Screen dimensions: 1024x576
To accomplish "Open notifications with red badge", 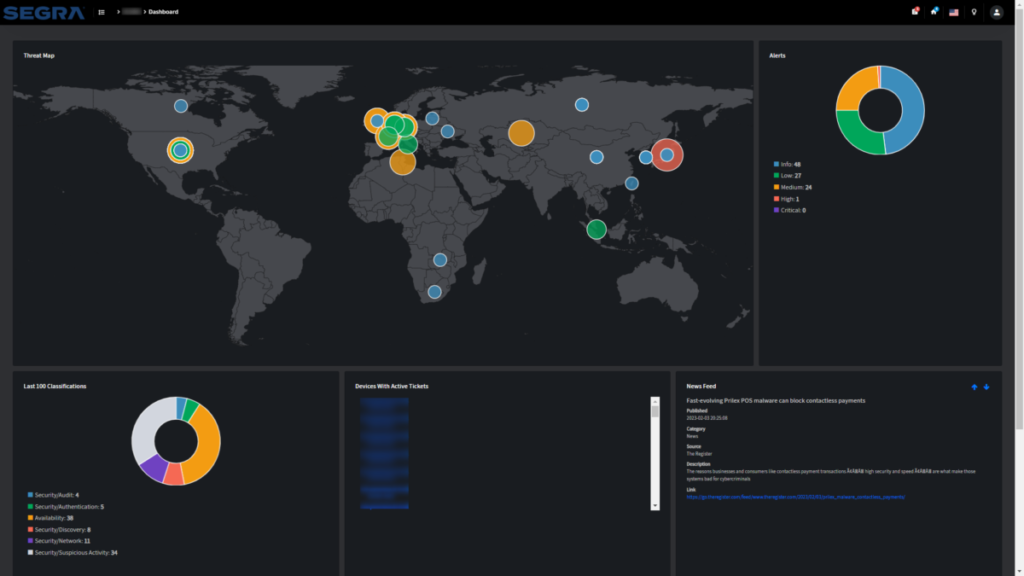I will [915, 11].
